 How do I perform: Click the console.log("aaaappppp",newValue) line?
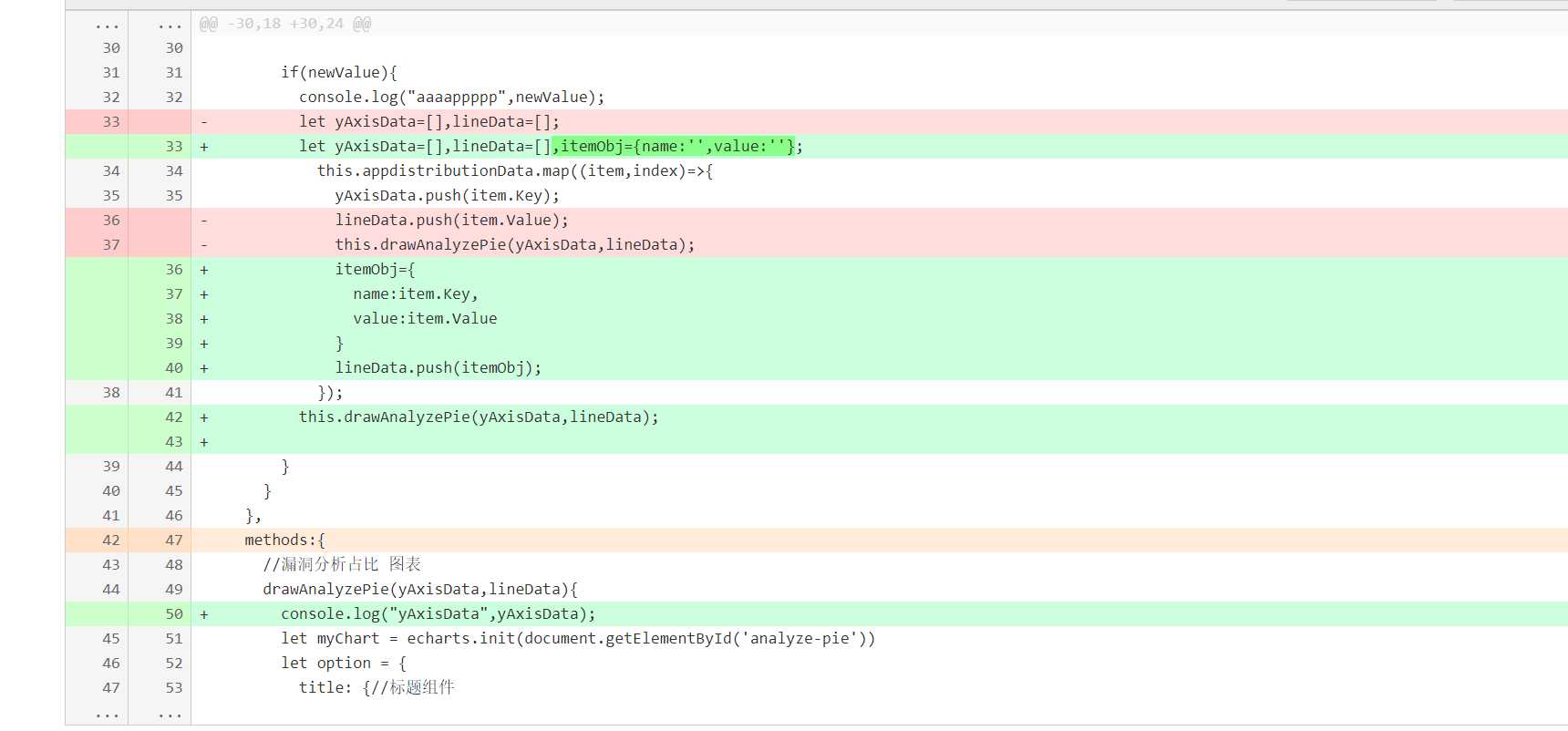coord(452,97)
